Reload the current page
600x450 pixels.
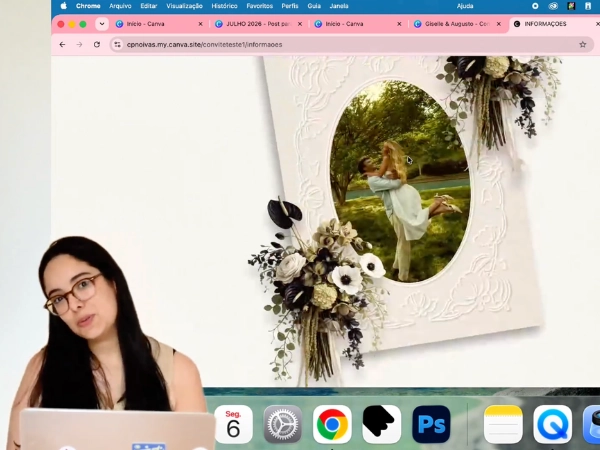(x=97, y=45)
